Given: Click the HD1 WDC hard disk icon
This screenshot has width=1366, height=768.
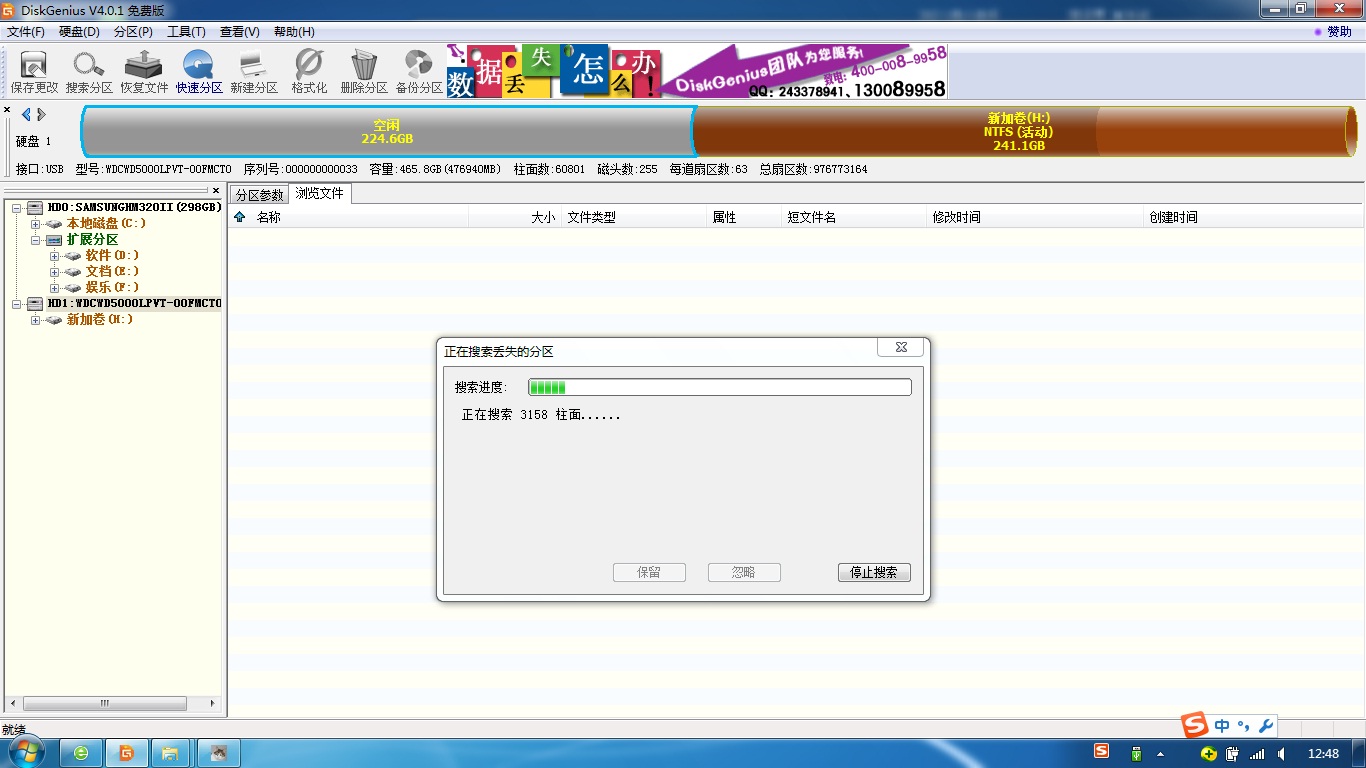Looking at the screenshot, I should tap(35, 303).
